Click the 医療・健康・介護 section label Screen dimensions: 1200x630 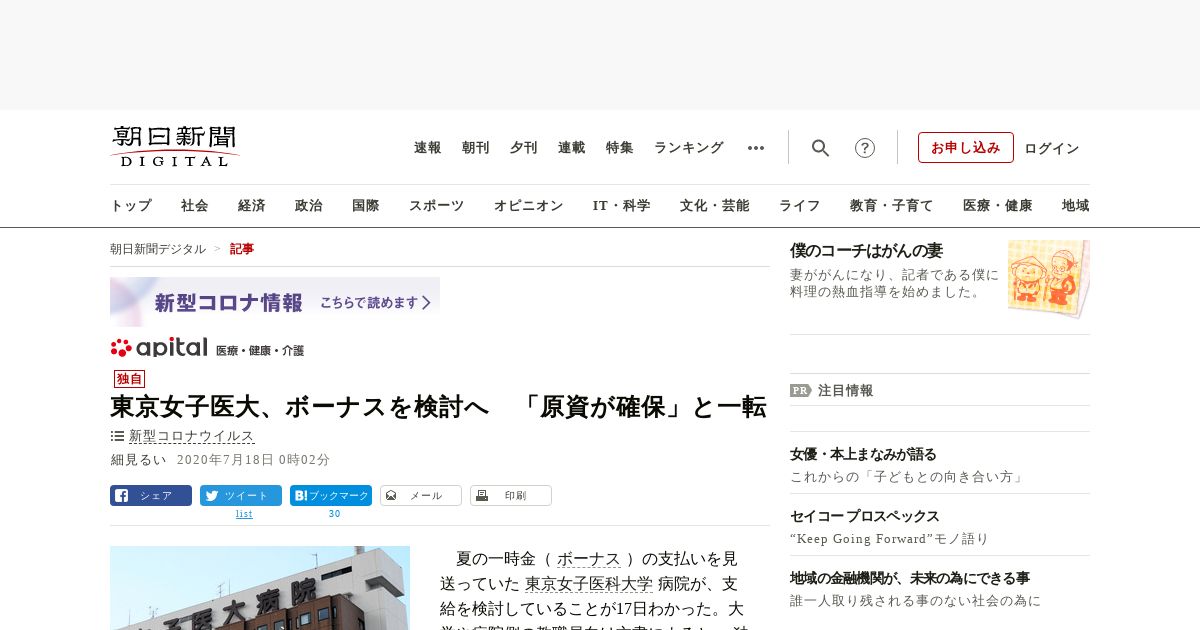pyautogui.click(x=260, y=351)
